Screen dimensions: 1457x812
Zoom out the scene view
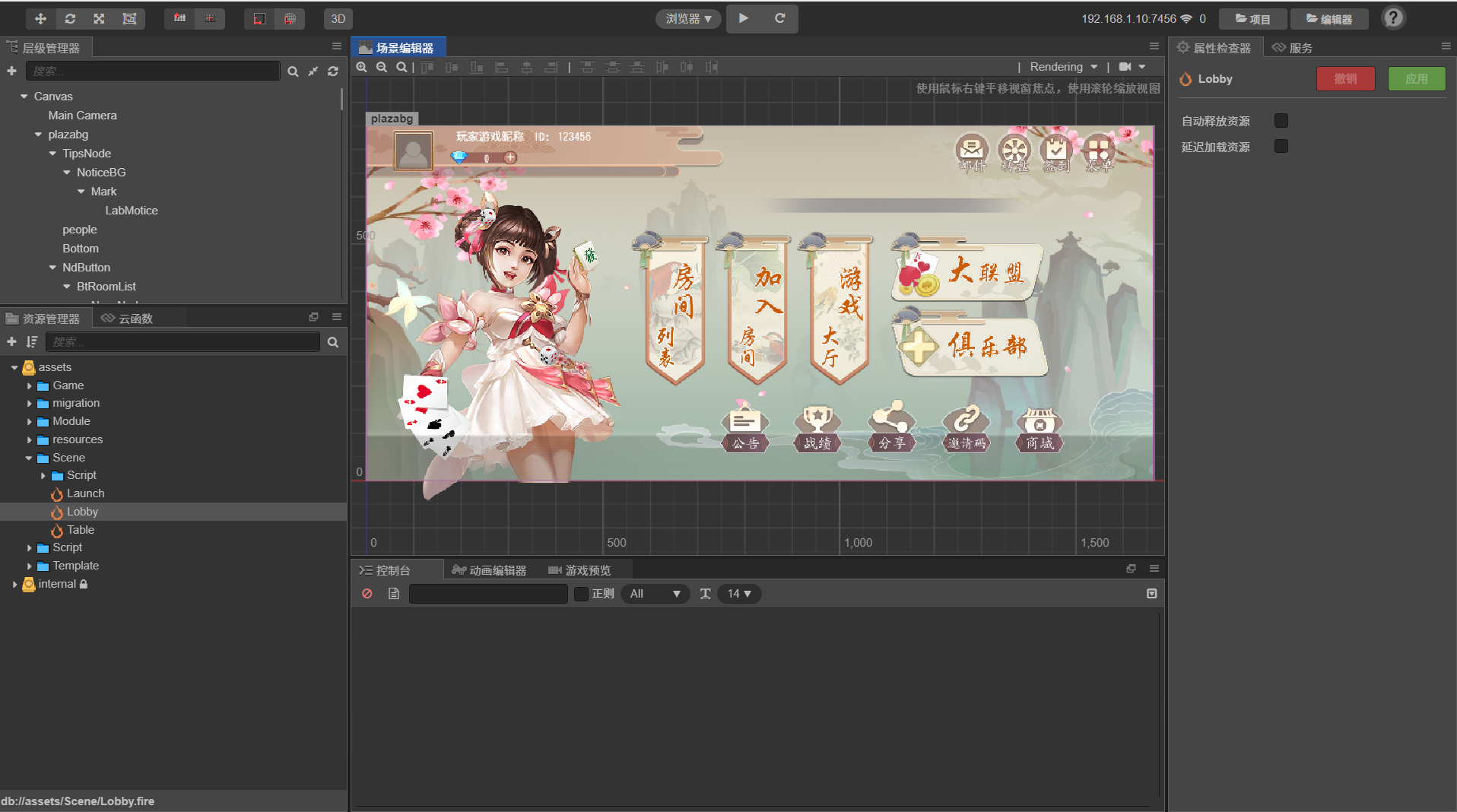382,67
